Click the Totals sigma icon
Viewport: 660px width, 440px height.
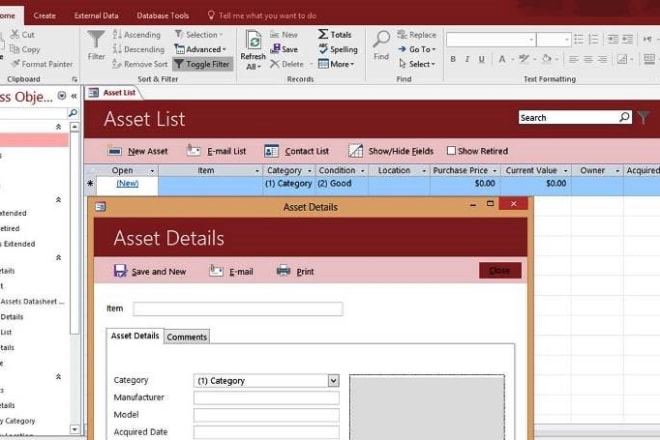coord(323,34)
